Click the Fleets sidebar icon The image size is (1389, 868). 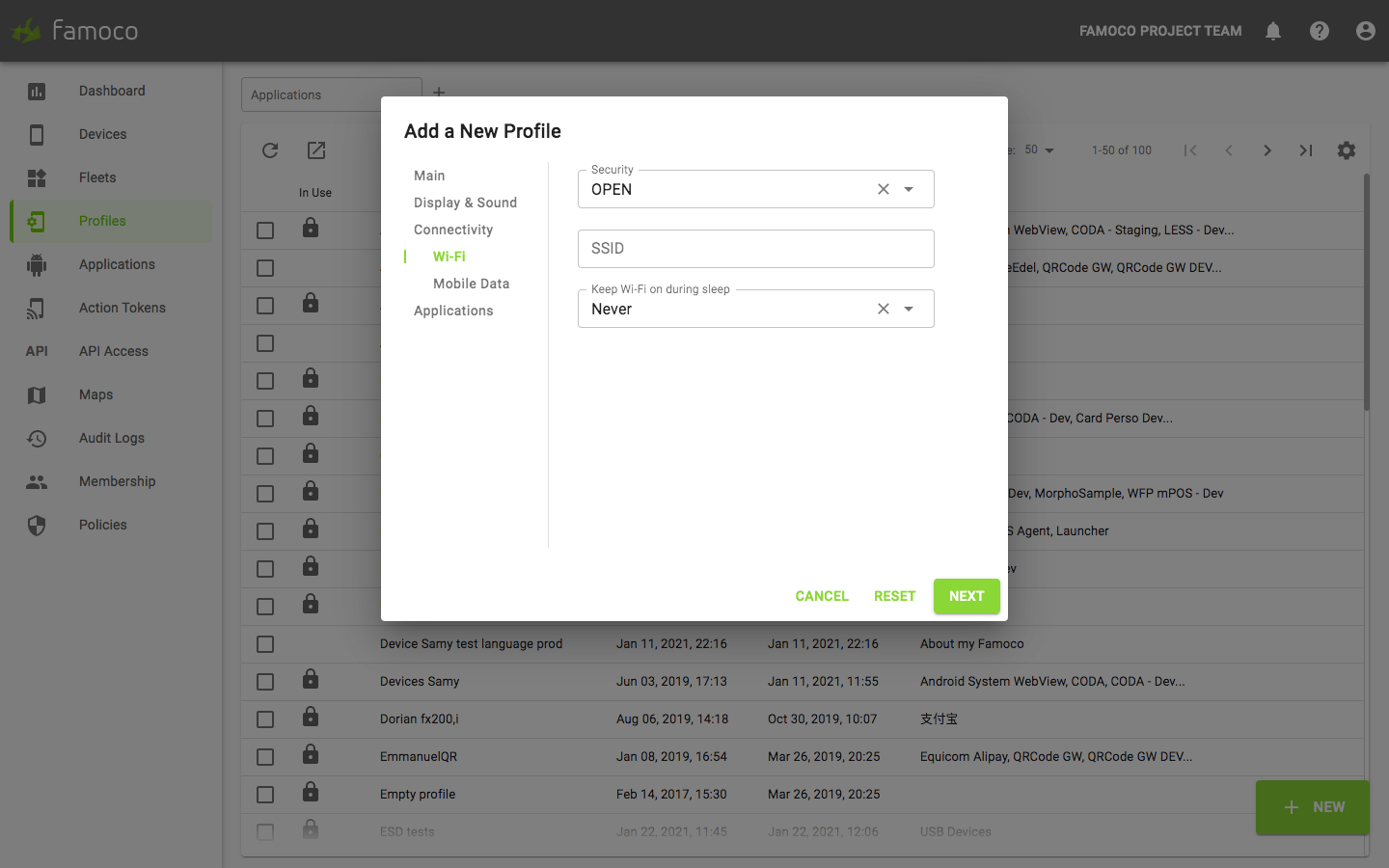(37, 178)
